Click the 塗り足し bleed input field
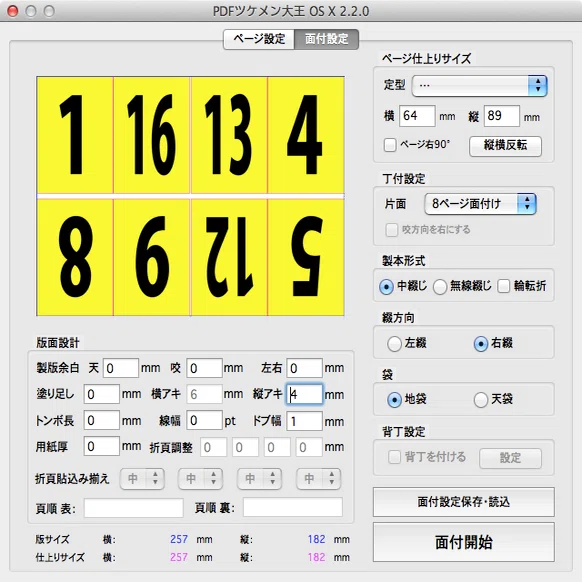Viewport: 582px width, 582px height. pos(101,394)
